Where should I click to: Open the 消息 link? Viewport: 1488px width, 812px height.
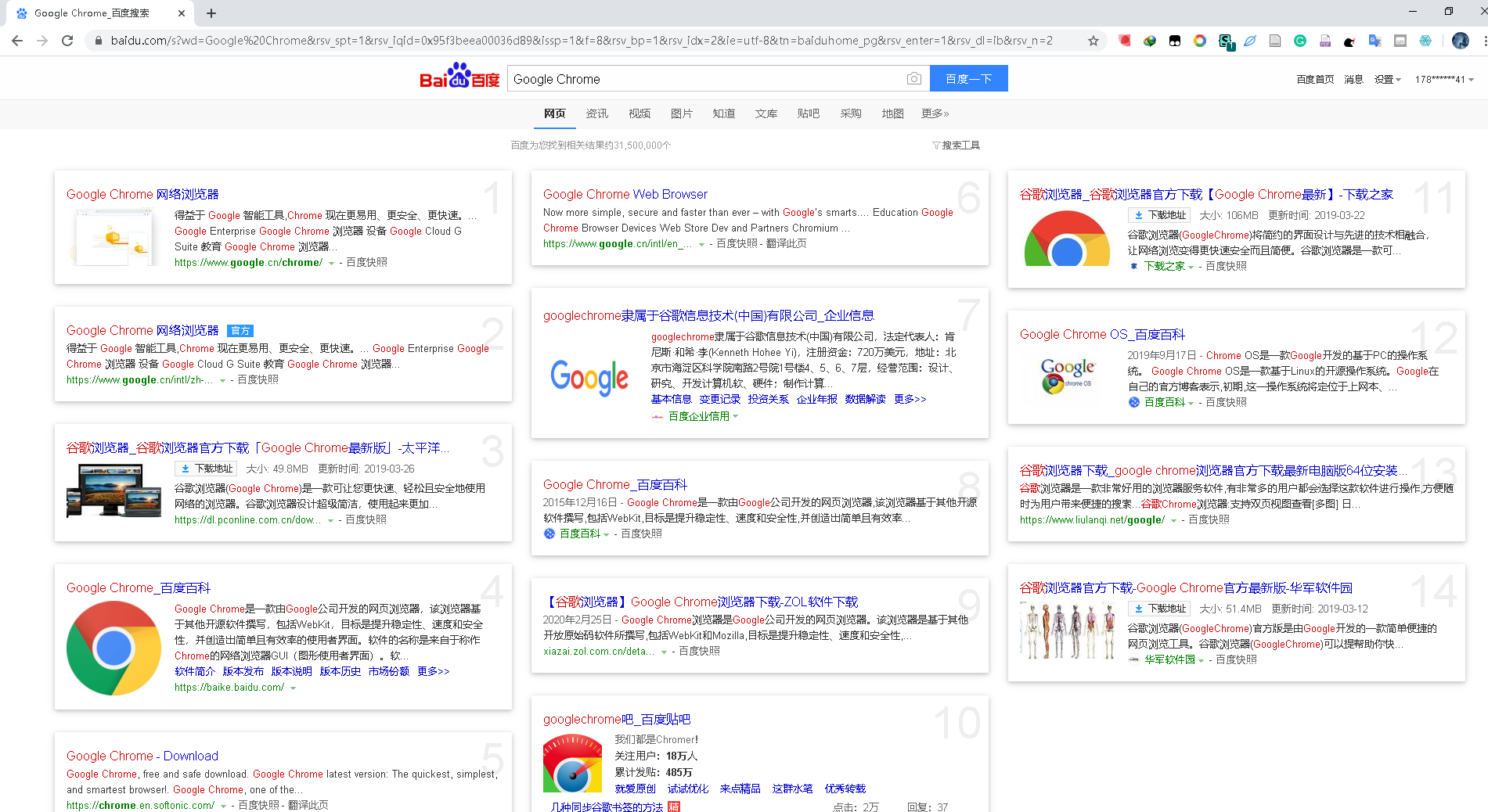[1354, 80]
